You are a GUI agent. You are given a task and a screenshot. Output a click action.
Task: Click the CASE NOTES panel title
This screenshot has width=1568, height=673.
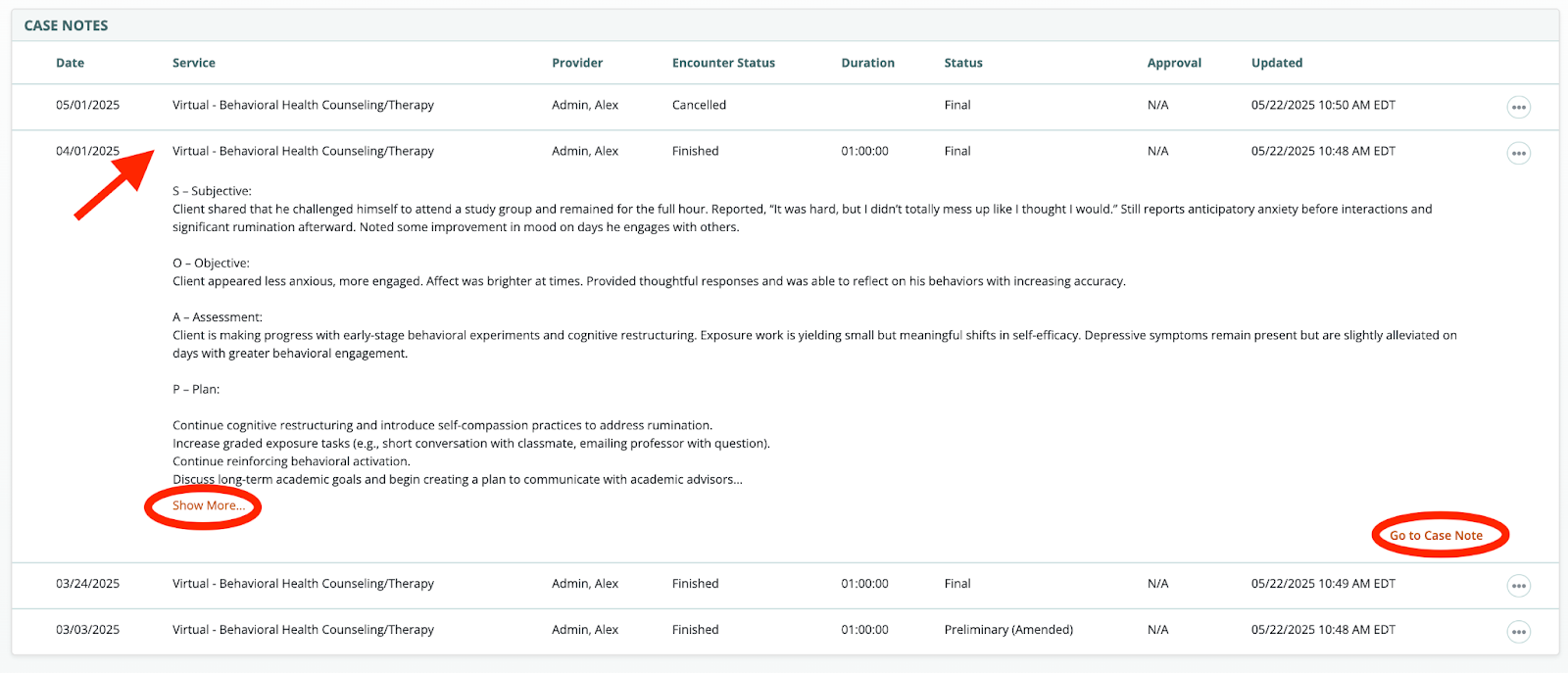pos(66,25)
